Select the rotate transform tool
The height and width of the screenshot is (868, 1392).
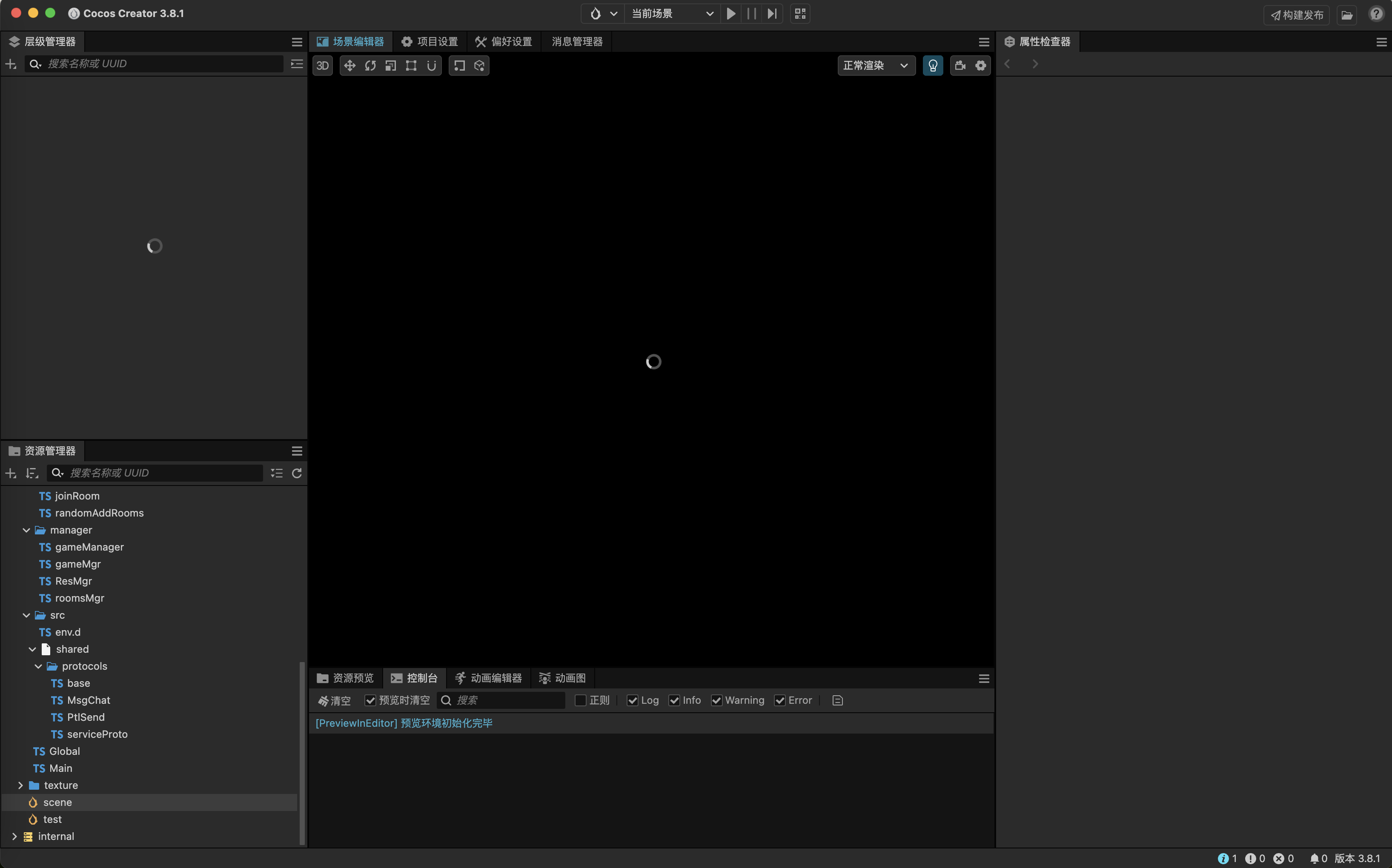tap(370, 66)
